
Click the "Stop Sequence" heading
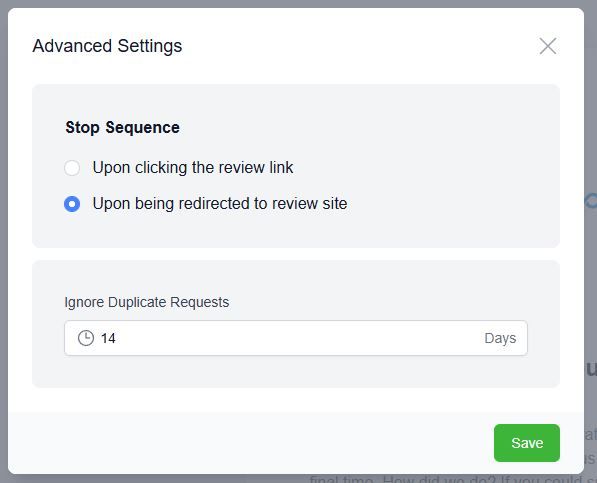click(123, 128)
